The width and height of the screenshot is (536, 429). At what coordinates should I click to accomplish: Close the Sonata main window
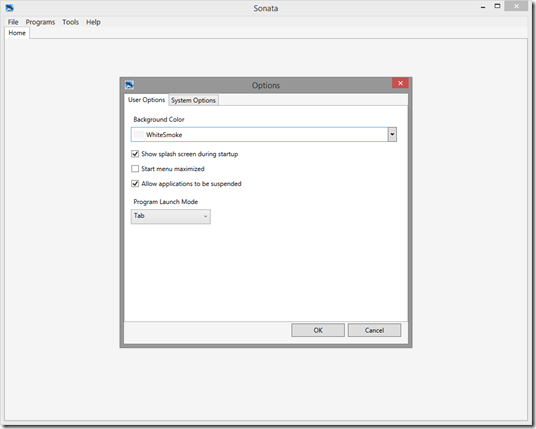516,6
